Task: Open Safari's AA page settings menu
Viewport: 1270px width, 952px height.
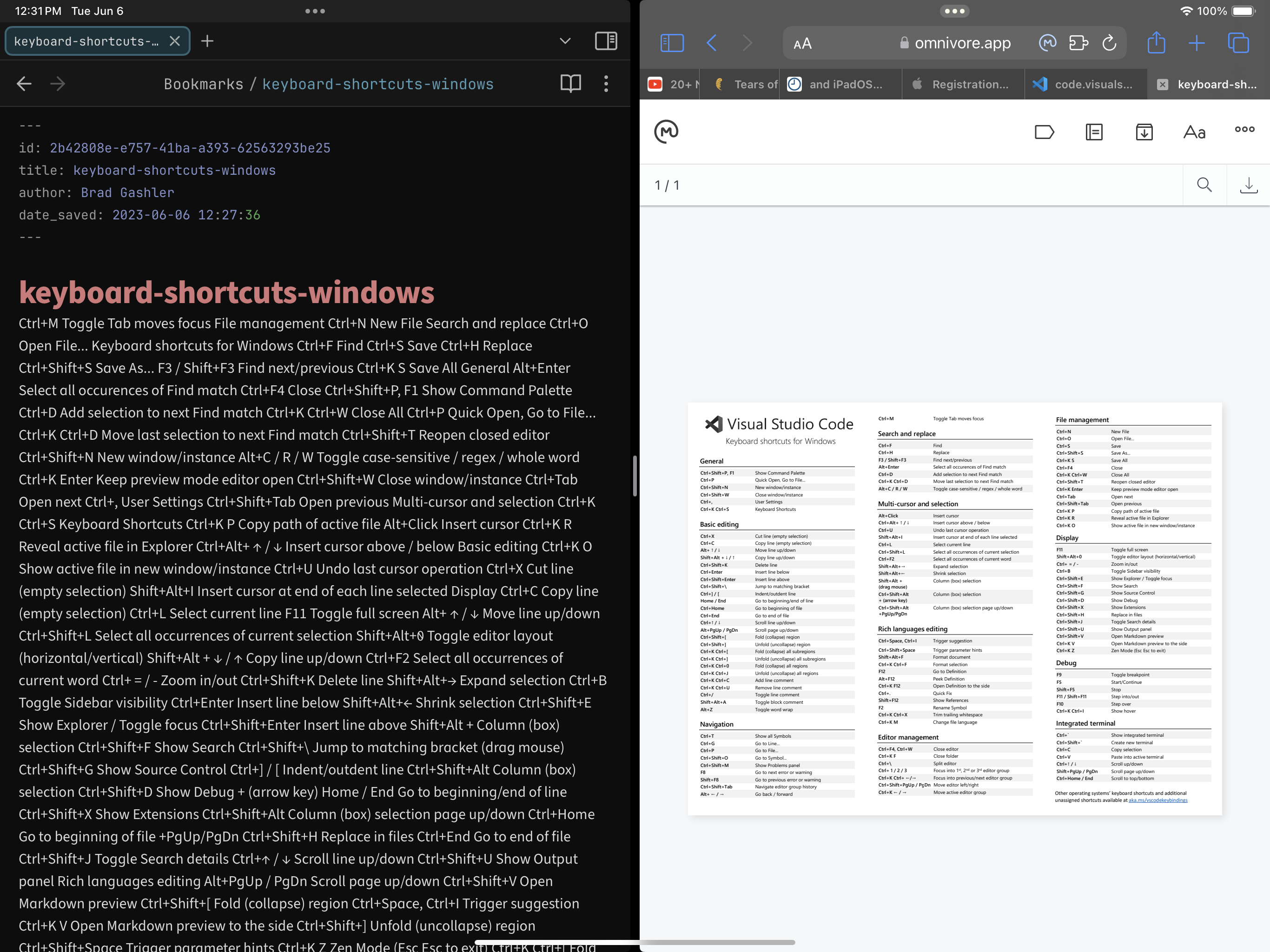Action: (x=803, y=42)
